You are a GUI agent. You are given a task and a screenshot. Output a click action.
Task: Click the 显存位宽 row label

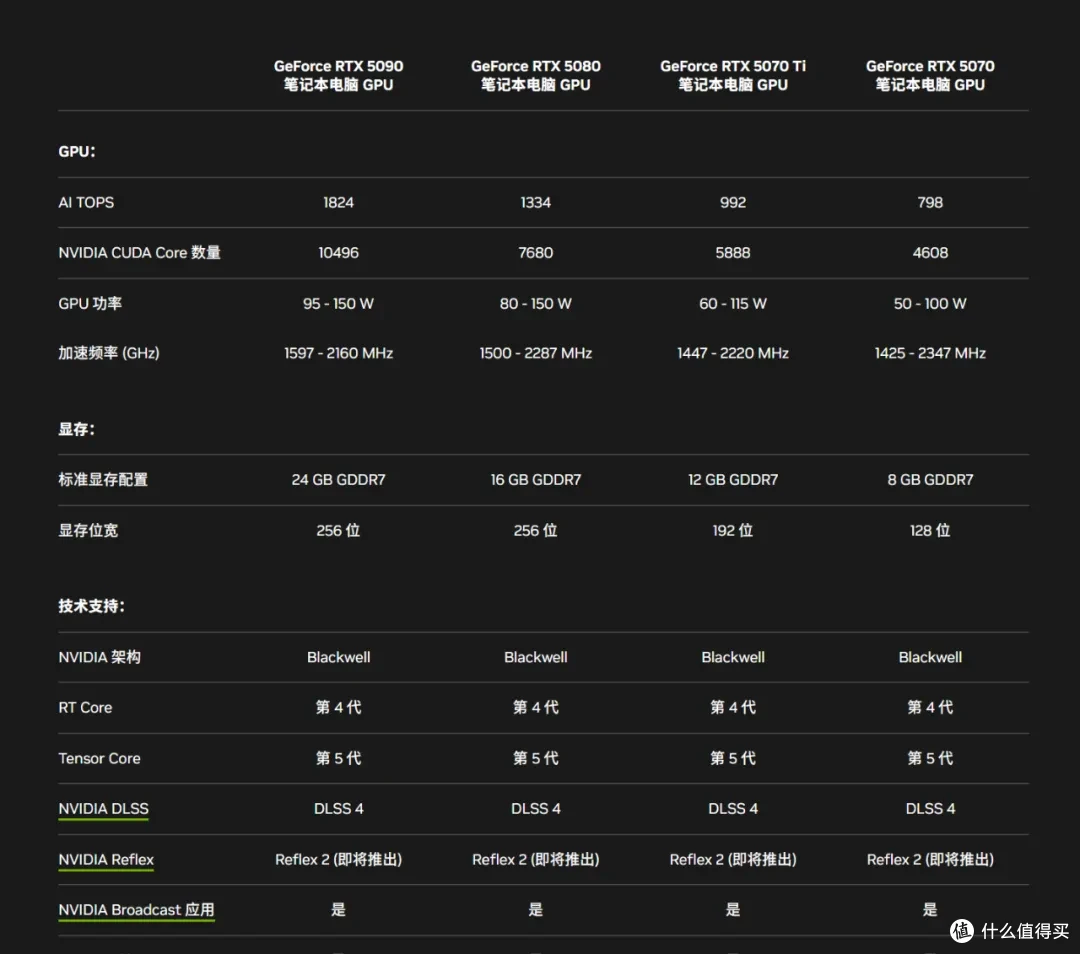click(x=88, y=530)
